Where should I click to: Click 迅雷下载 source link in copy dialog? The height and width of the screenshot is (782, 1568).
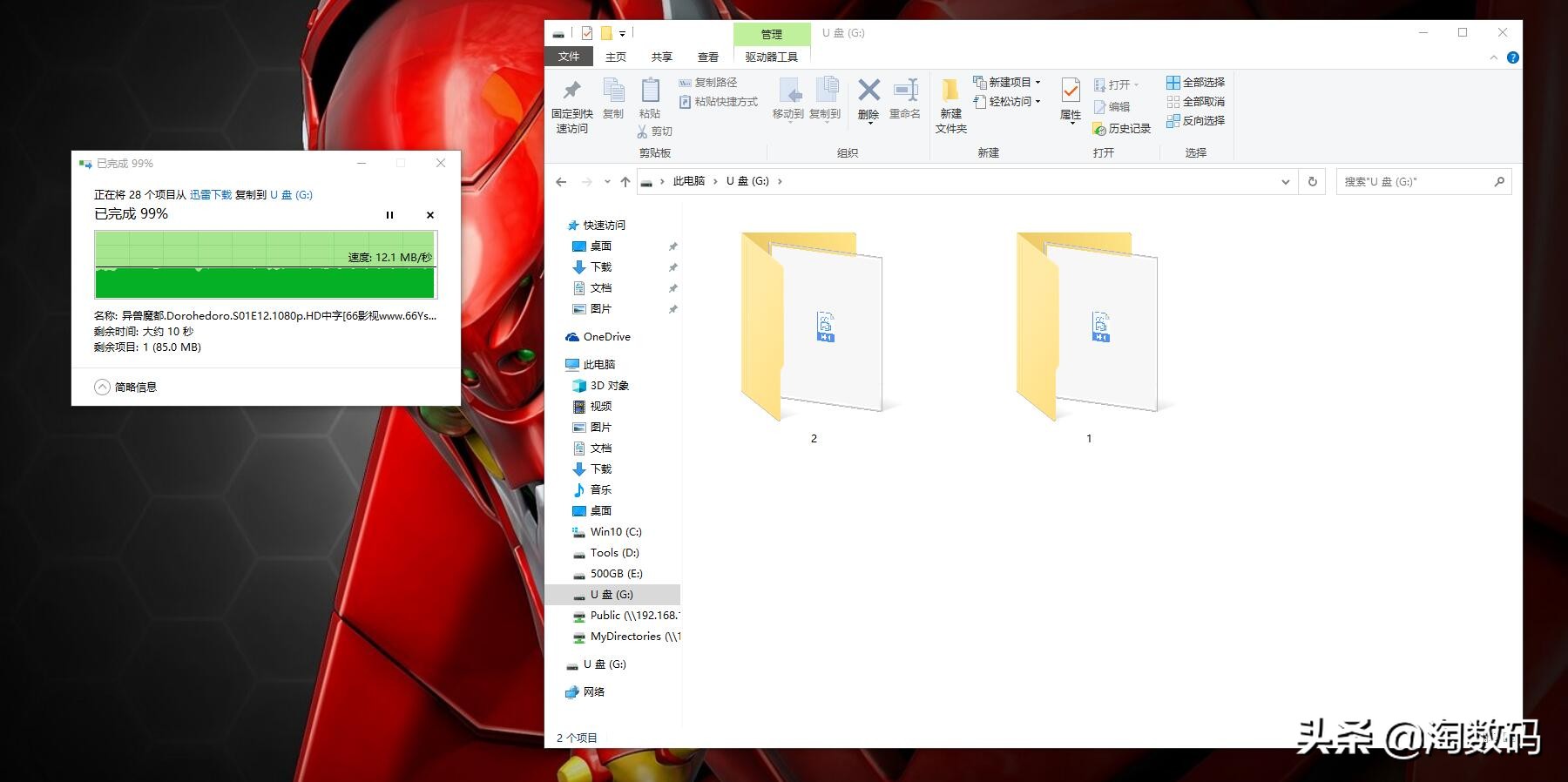point(211,195)
